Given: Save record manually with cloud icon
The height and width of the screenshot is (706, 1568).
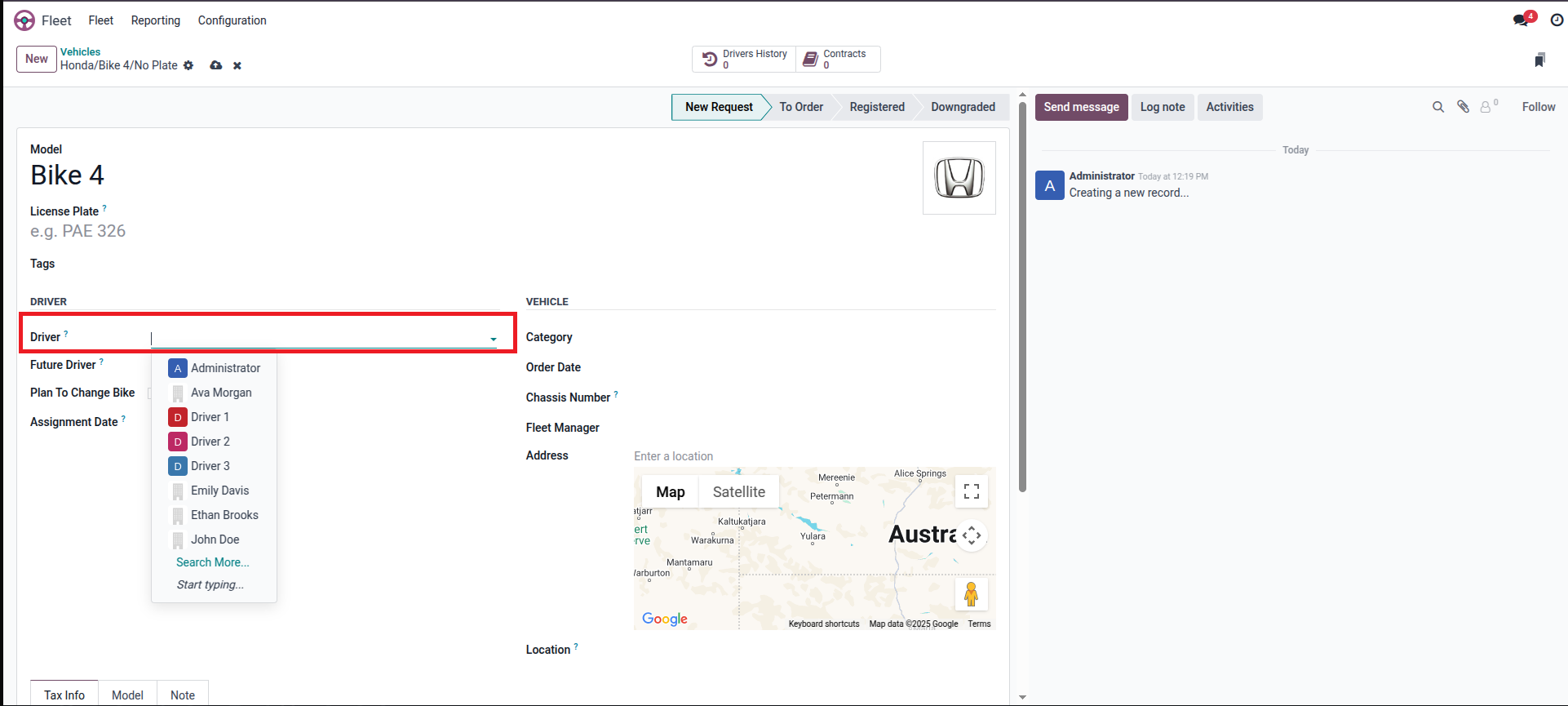Looking at the screenshot, I should 215,65.
